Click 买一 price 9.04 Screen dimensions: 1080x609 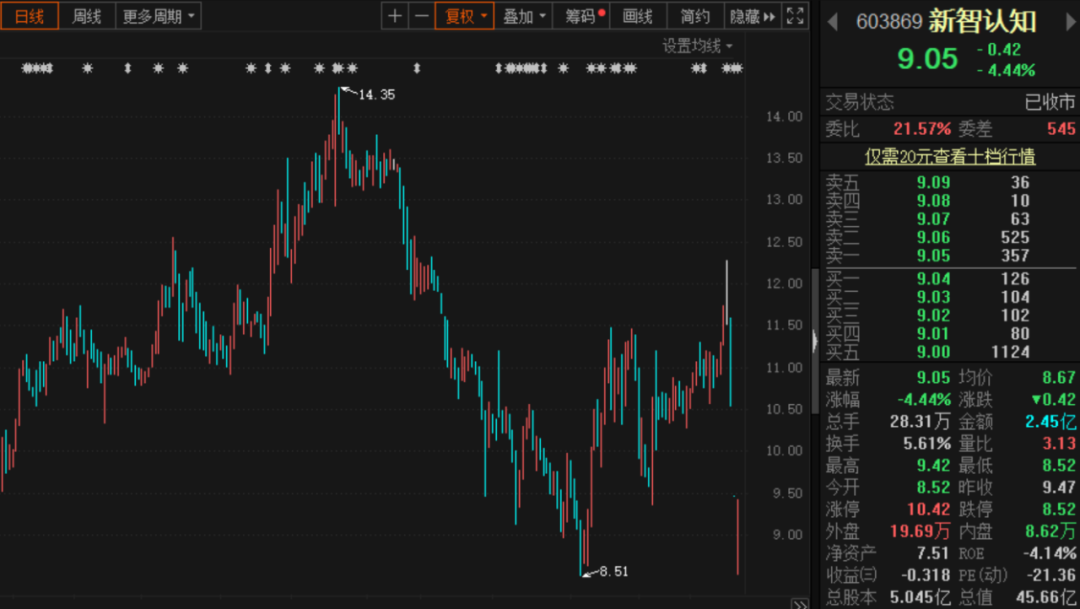click(933, 278)
